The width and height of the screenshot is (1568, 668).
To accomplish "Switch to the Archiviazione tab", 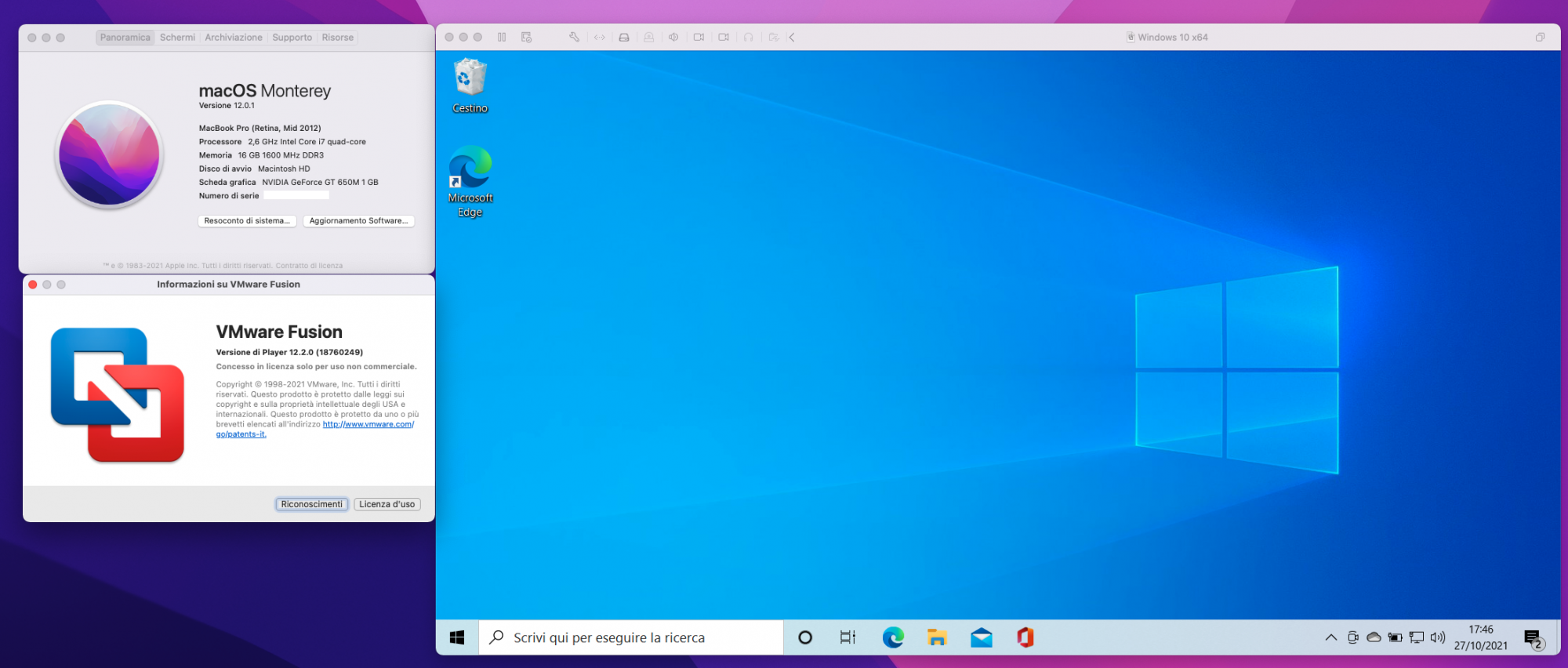I will click(234, 38).
